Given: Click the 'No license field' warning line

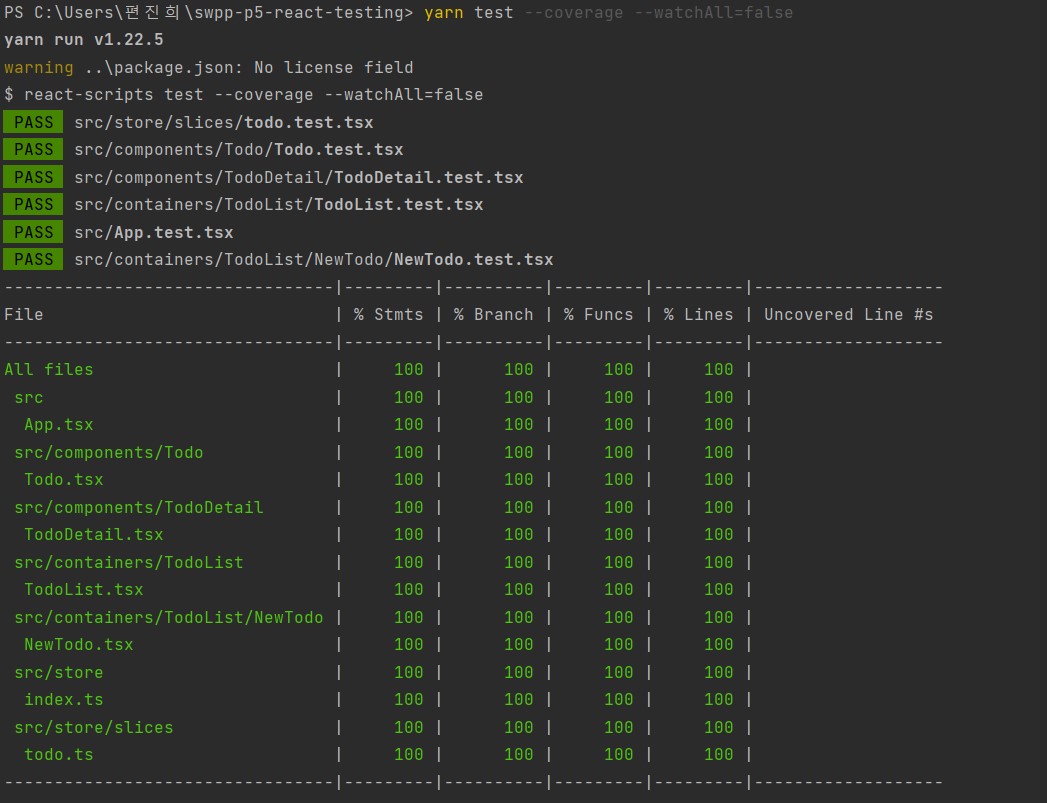Looking at the screenshot, I should [208, 68].
